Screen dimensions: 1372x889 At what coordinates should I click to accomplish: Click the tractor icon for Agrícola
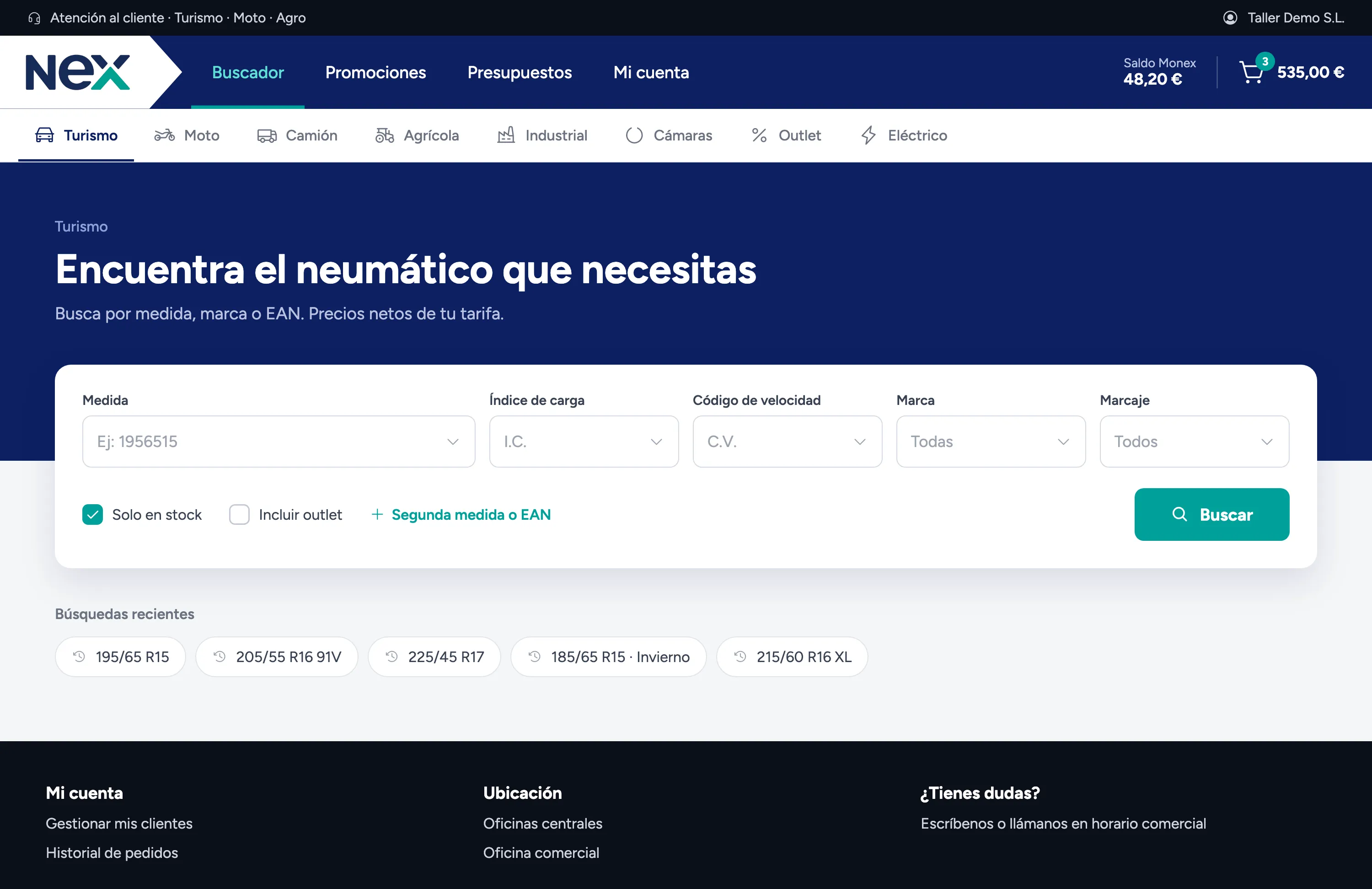(385, 135)
